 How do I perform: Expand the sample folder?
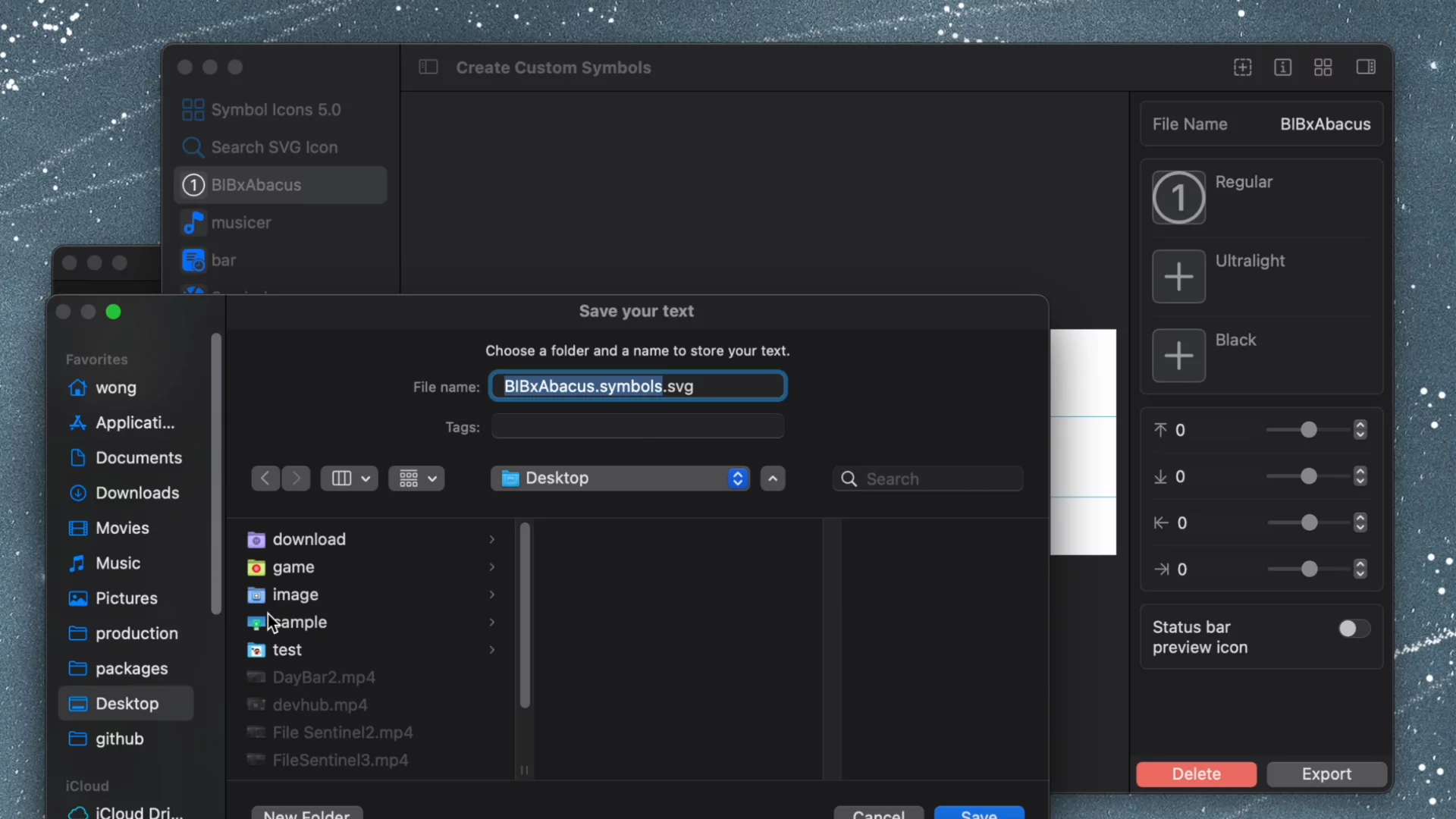491,622
